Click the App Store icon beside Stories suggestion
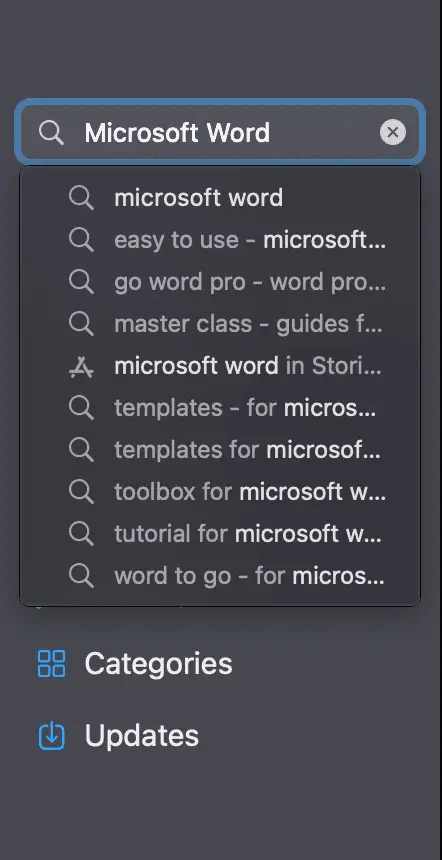 click(81, 366)
